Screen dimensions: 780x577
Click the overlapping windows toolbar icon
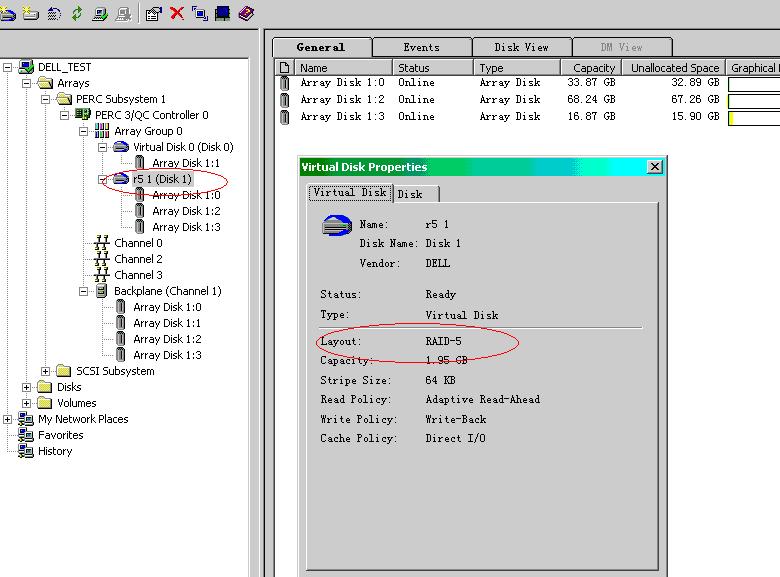point(200,13)
